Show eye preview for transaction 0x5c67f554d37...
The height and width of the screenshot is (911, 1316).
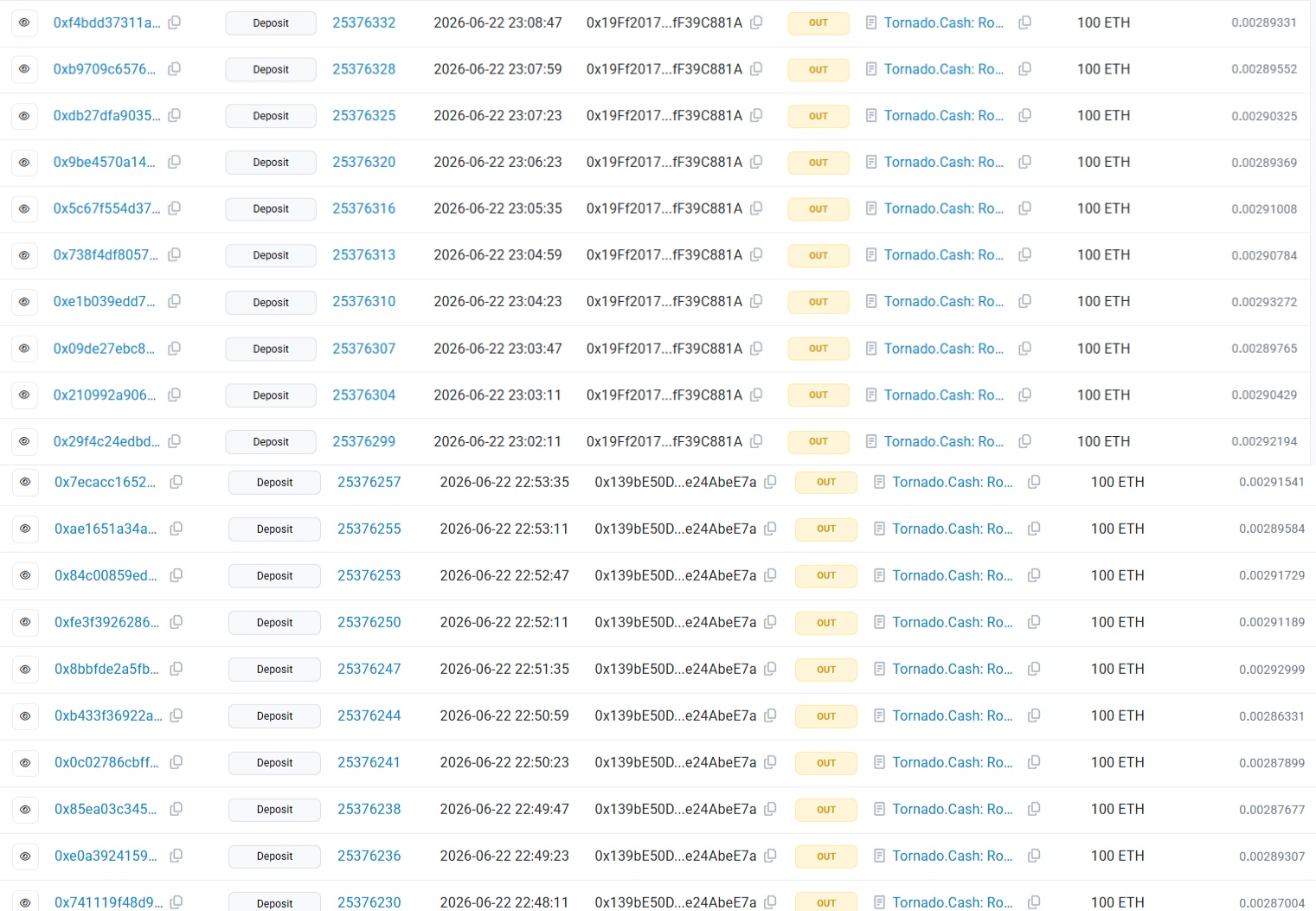point(24,209)
